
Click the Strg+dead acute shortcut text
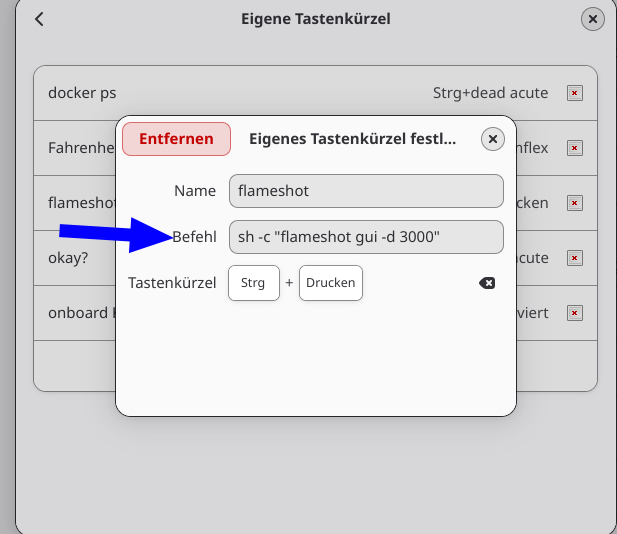(490, 93)
